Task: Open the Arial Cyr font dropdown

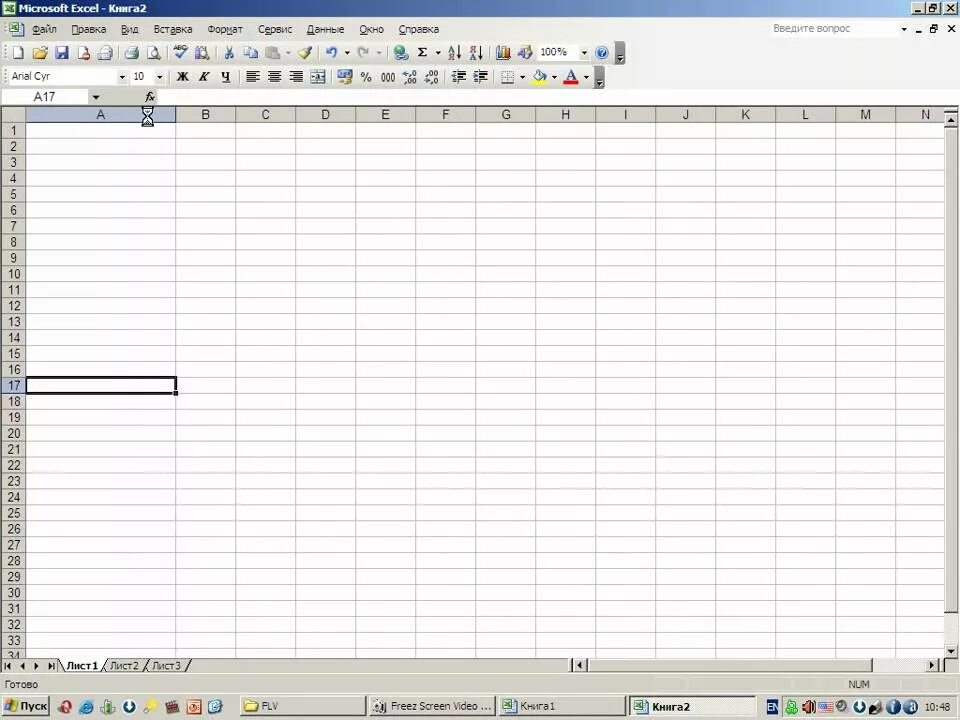Action: (122, 77)
